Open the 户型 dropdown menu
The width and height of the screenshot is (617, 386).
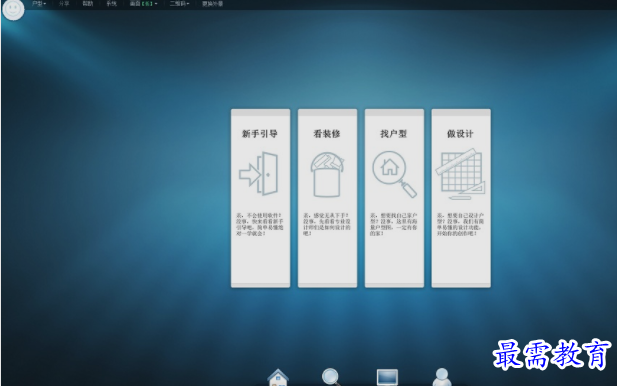point(39,4)
